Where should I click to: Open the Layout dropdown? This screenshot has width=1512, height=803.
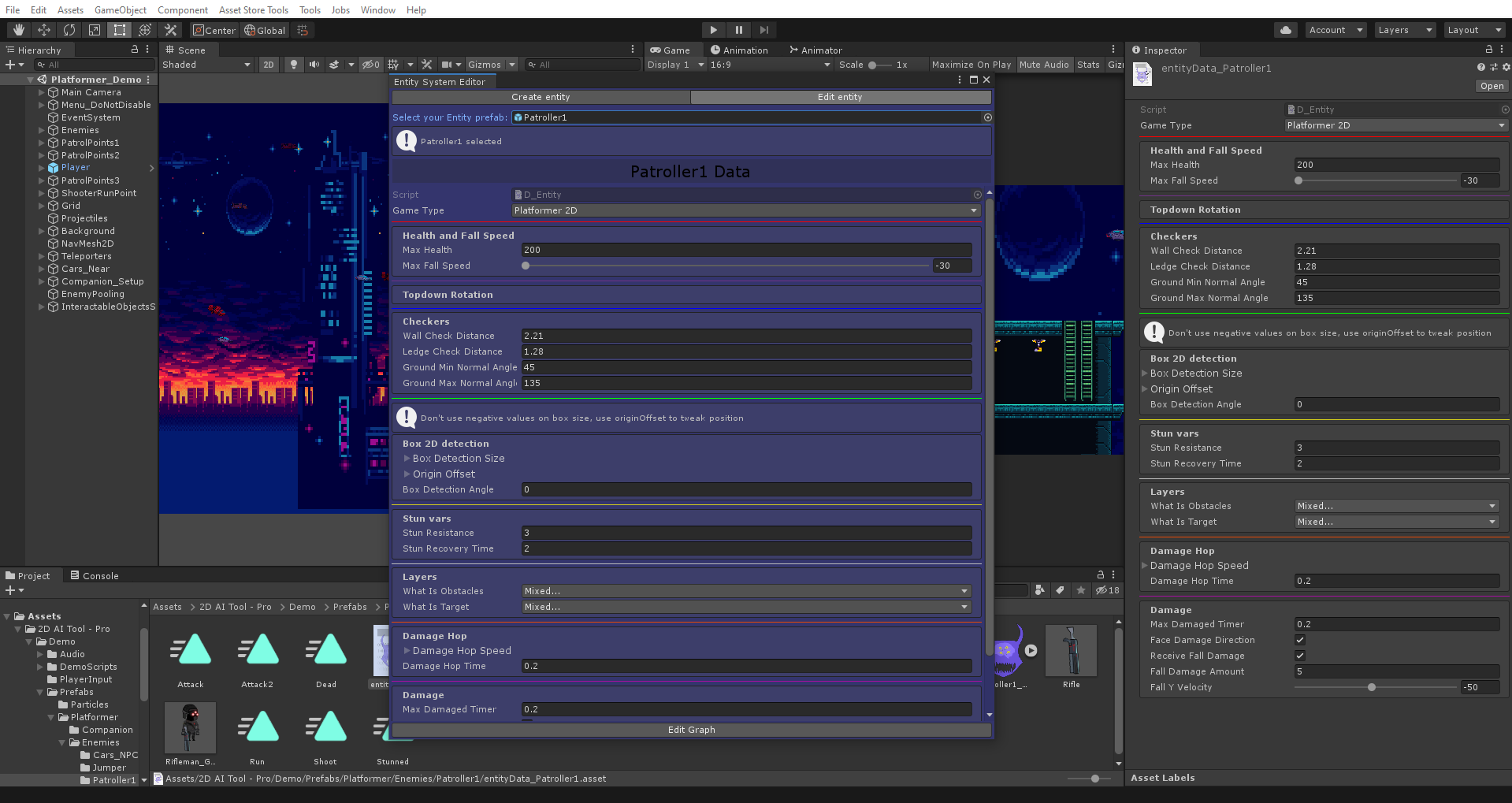tap(1473, 30)
